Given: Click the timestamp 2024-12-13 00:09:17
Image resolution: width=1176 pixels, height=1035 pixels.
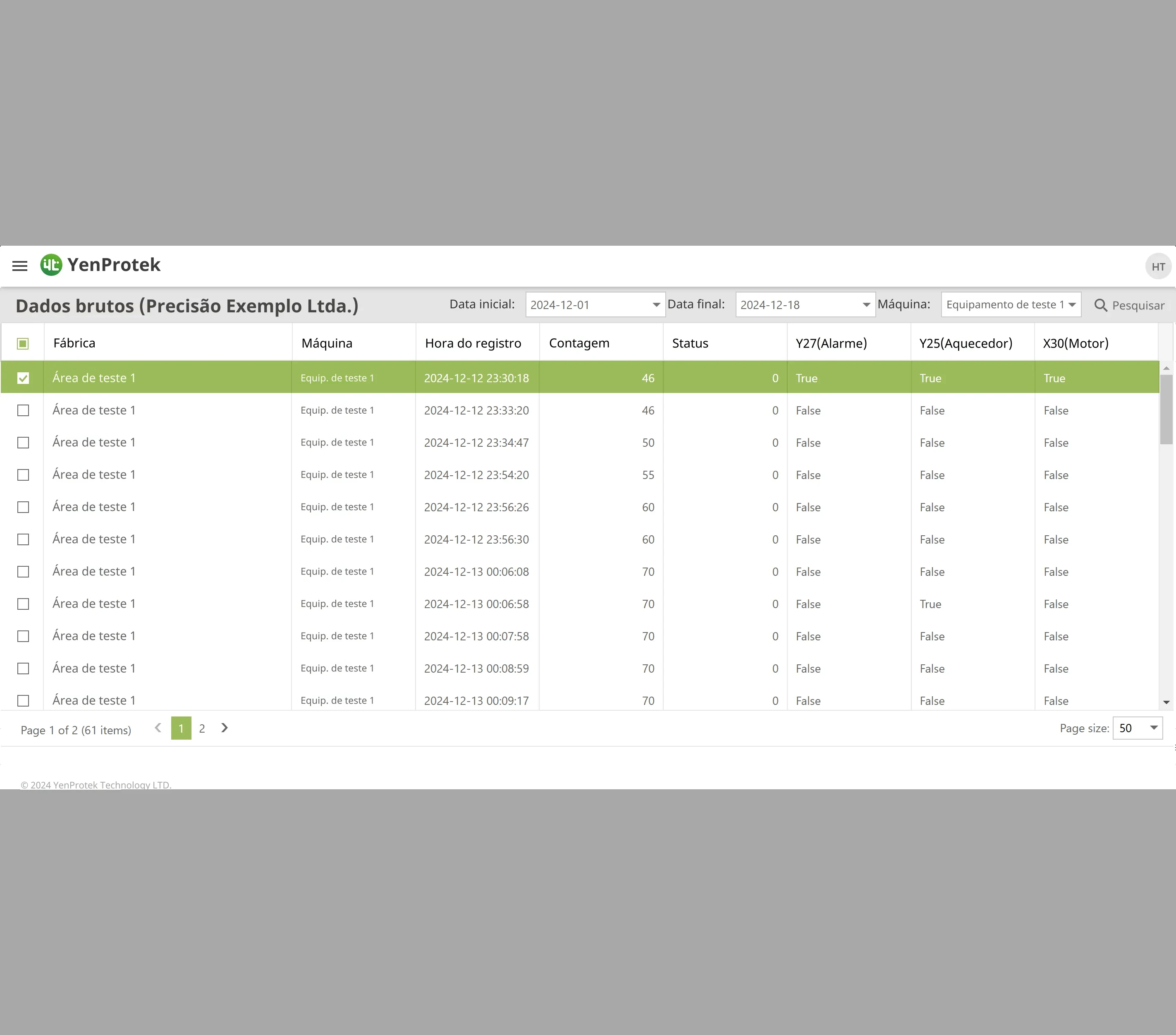Looking at the screenshot, I should coord(476,701).
